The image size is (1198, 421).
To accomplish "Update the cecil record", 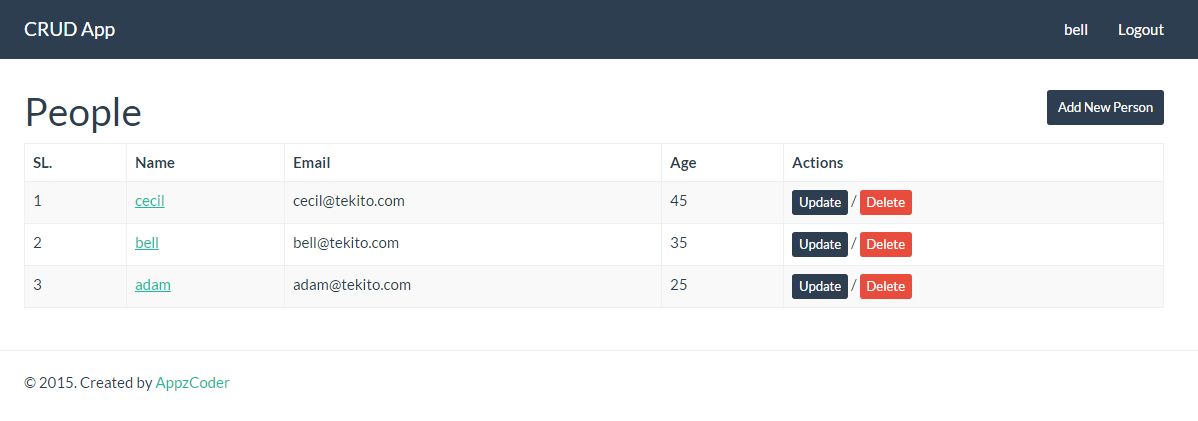I will click(820, 202).
